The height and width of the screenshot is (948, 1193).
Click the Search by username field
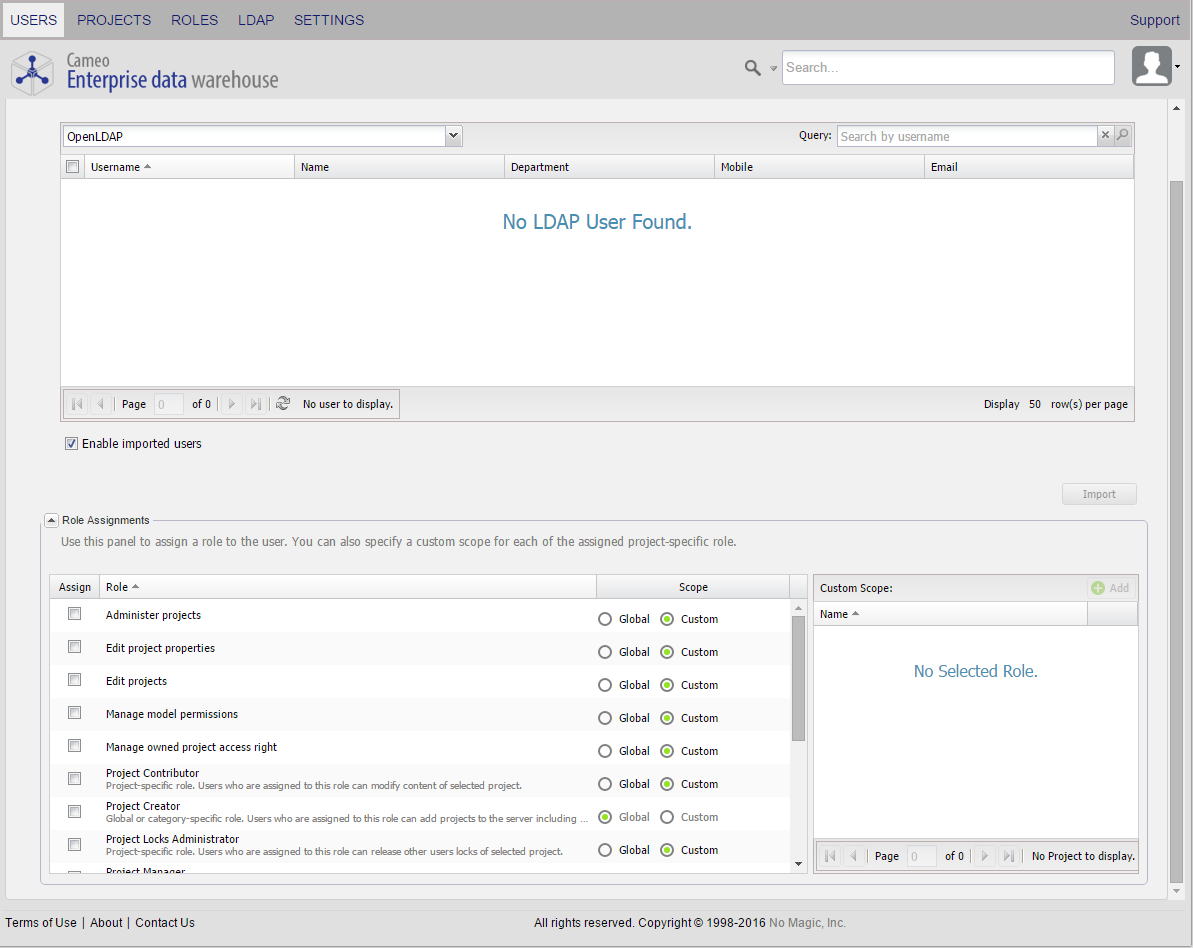pyautogui.click(x=966, y=136)
